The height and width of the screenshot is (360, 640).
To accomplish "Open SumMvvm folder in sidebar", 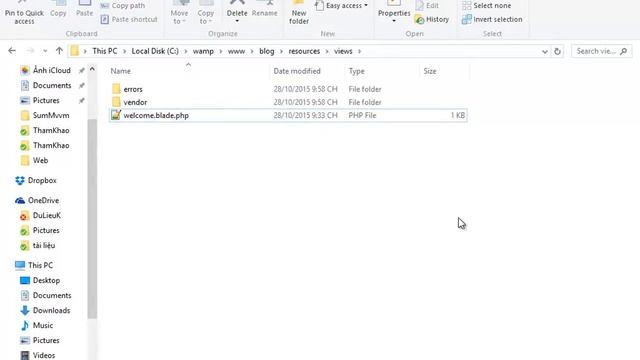I will tap(45, 116).
